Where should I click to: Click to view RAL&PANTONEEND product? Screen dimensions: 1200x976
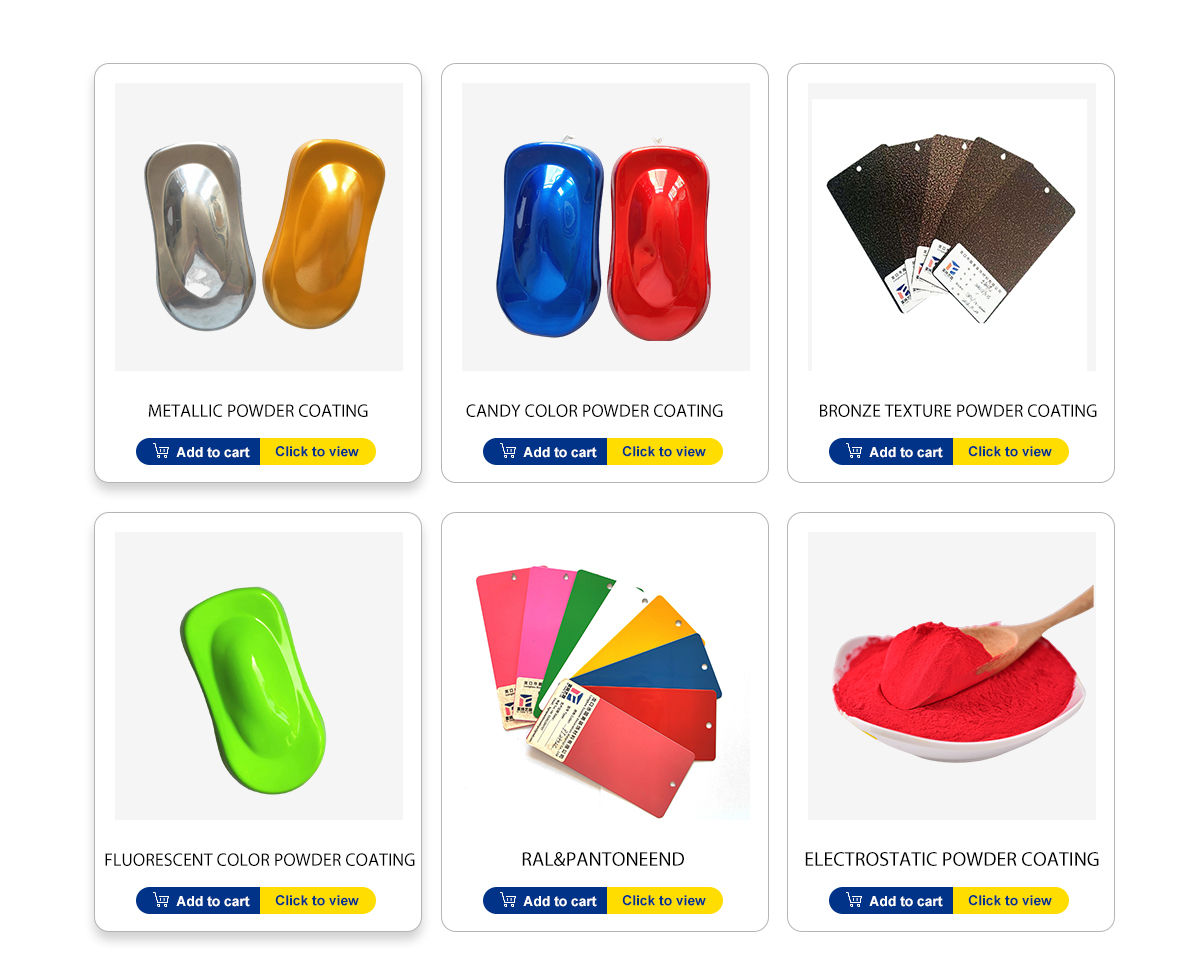click(665, 900)
